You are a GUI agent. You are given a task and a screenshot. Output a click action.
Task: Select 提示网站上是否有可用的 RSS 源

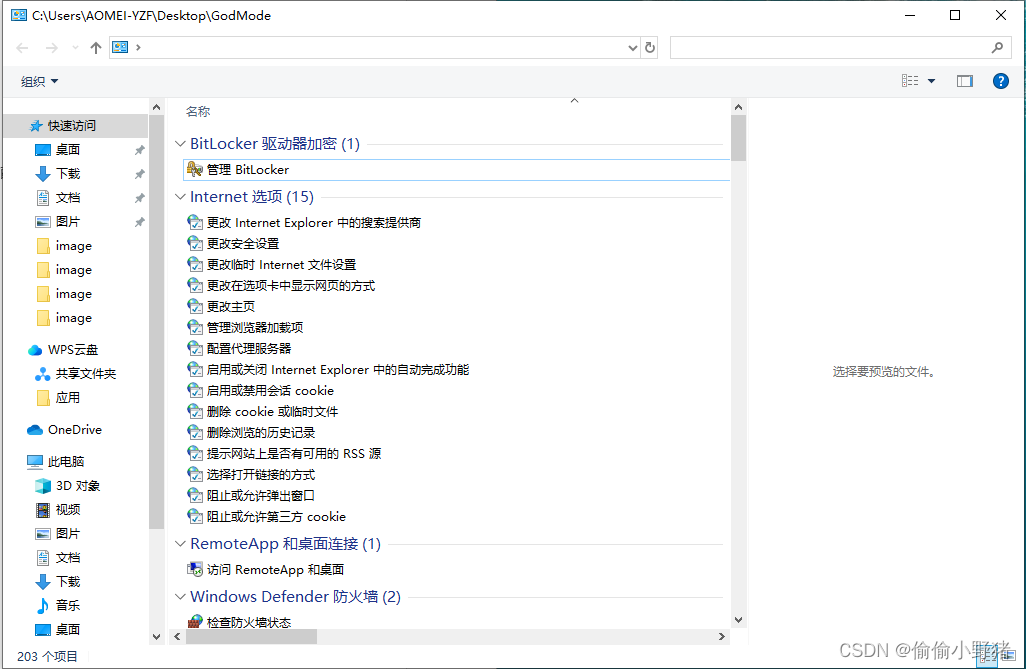coord(294,454)
